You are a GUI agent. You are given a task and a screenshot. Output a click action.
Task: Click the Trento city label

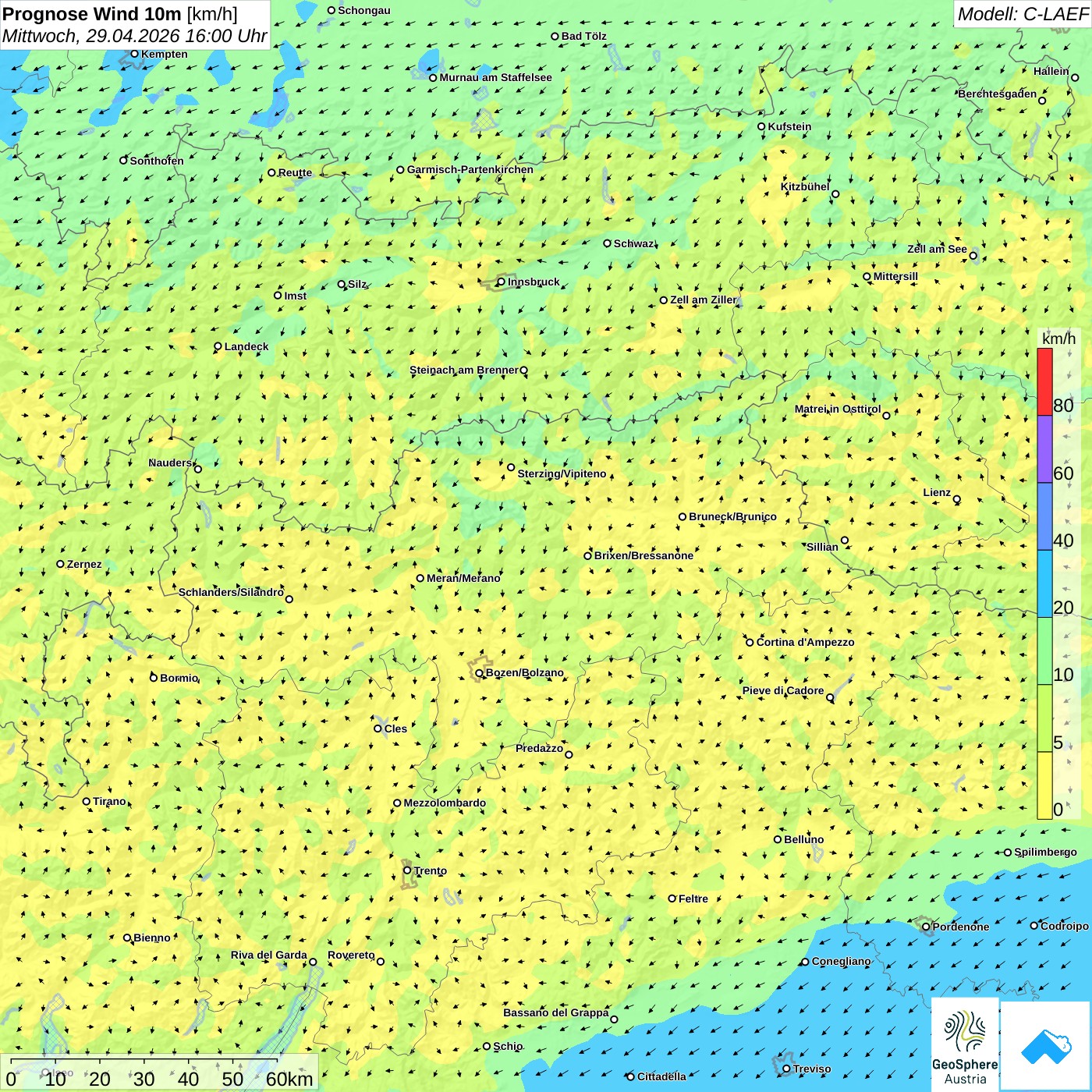(431, 870)
